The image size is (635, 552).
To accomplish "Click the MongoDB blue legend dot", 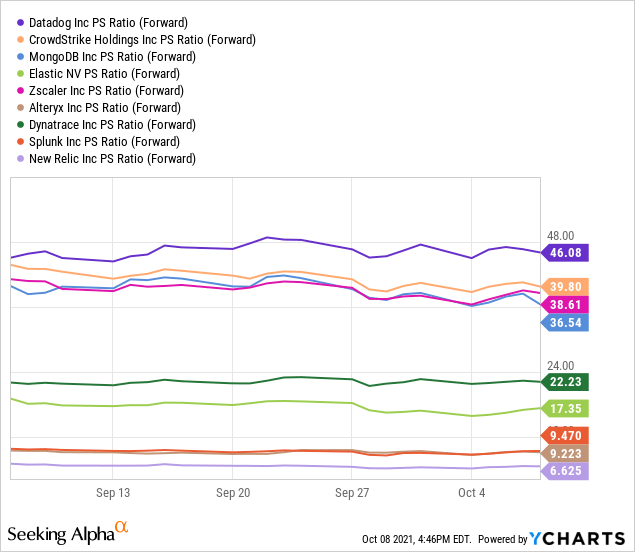I will [18, 56].
